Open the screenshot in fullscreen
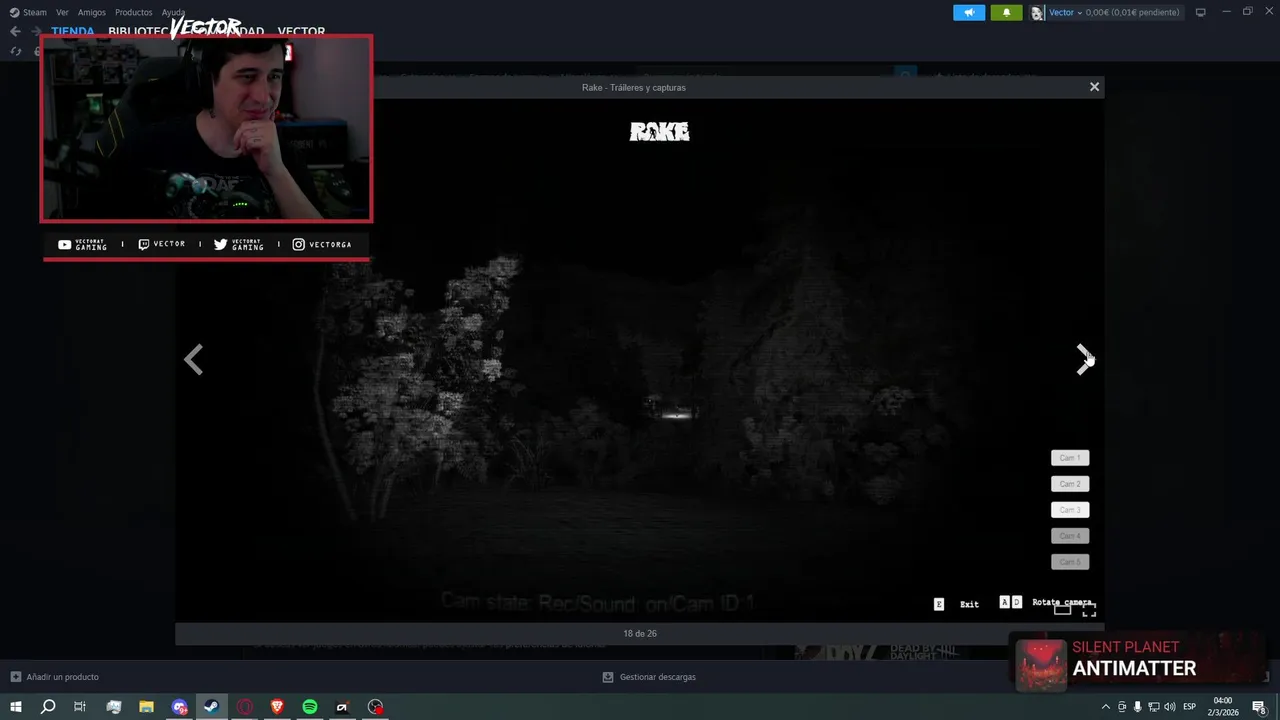The height and width of the screenshot is (720, 1280). pyautogui.click(x=1089, y=609)
